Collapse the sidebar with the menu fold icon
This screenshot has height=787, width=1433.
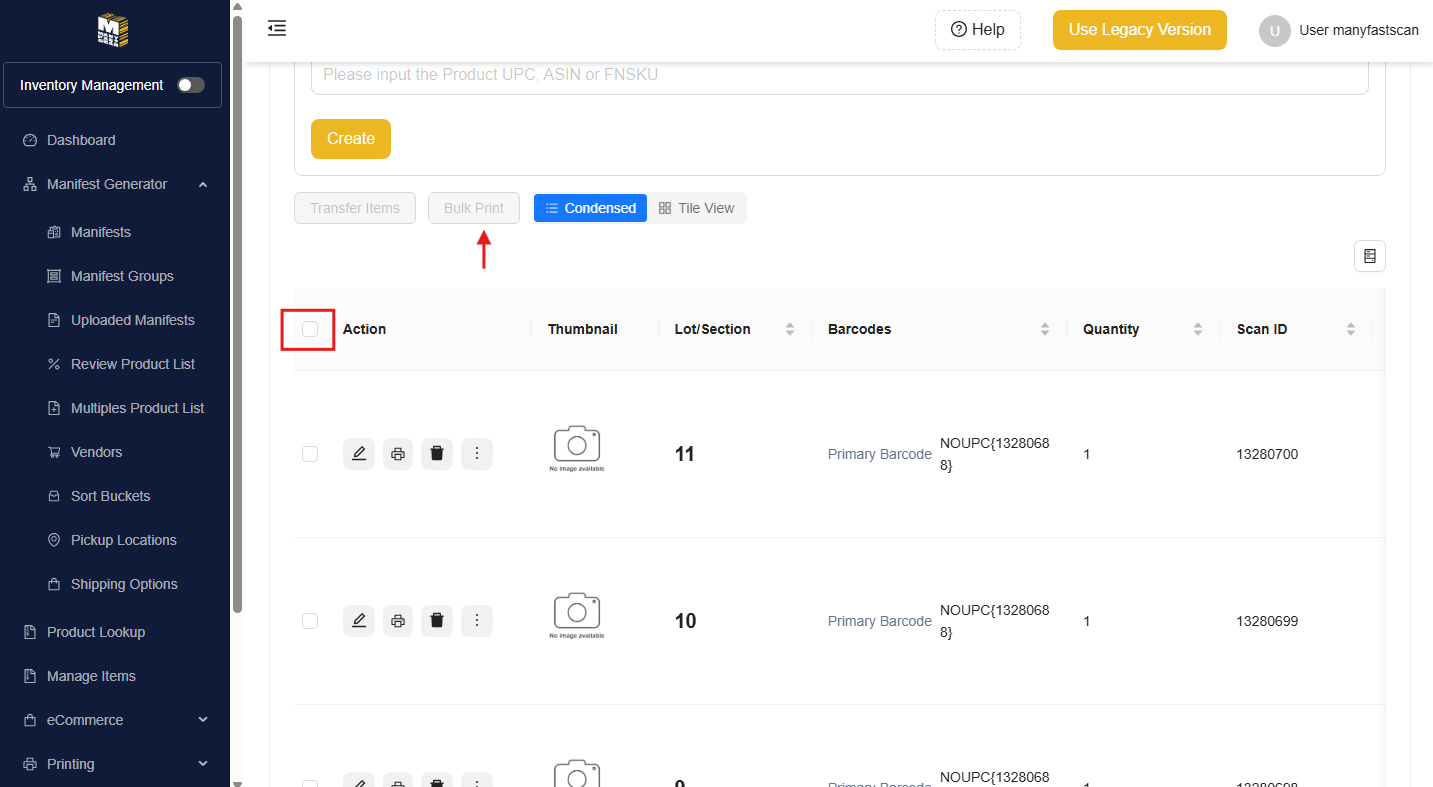[x=277, y=29]
